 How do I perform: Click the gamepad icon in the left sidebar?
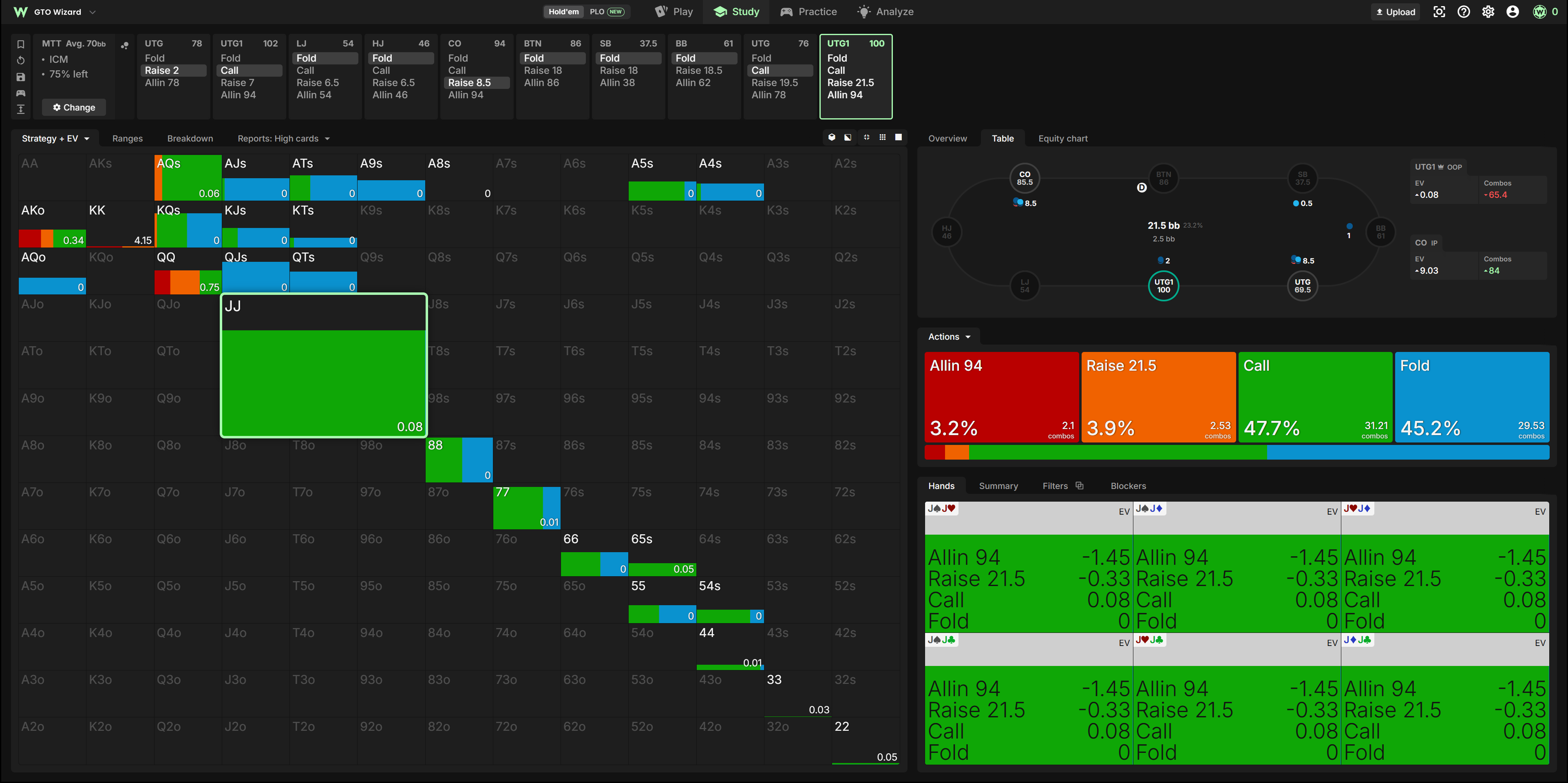coord(21,93)
